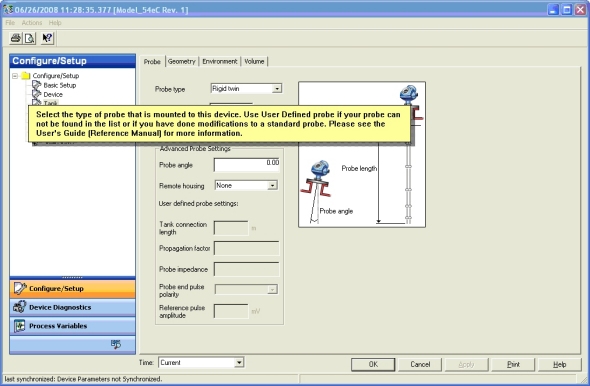The width and height of the screenshot is (590, 386).
Task: Click the Device tree item icon
Action: tap(36, 94)
